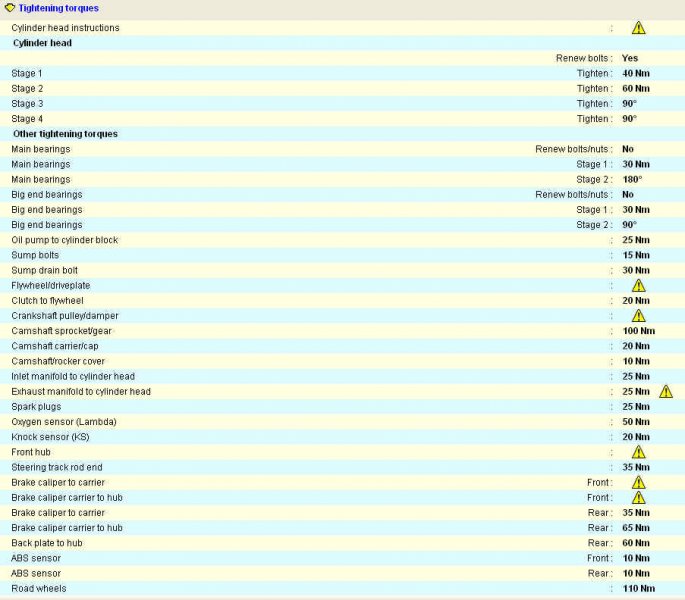Click the Steering track rod end row

coord(57,467)
